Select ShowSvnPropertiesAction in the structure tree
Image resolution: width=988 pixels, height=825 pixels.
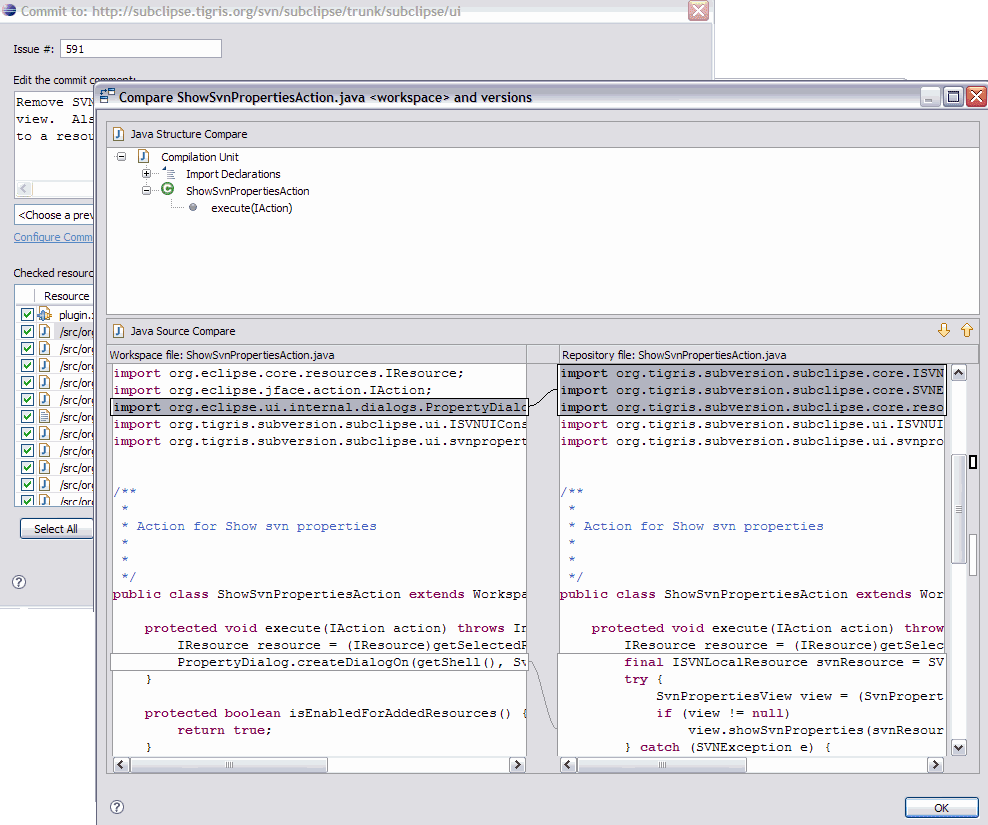coord(248,191)
